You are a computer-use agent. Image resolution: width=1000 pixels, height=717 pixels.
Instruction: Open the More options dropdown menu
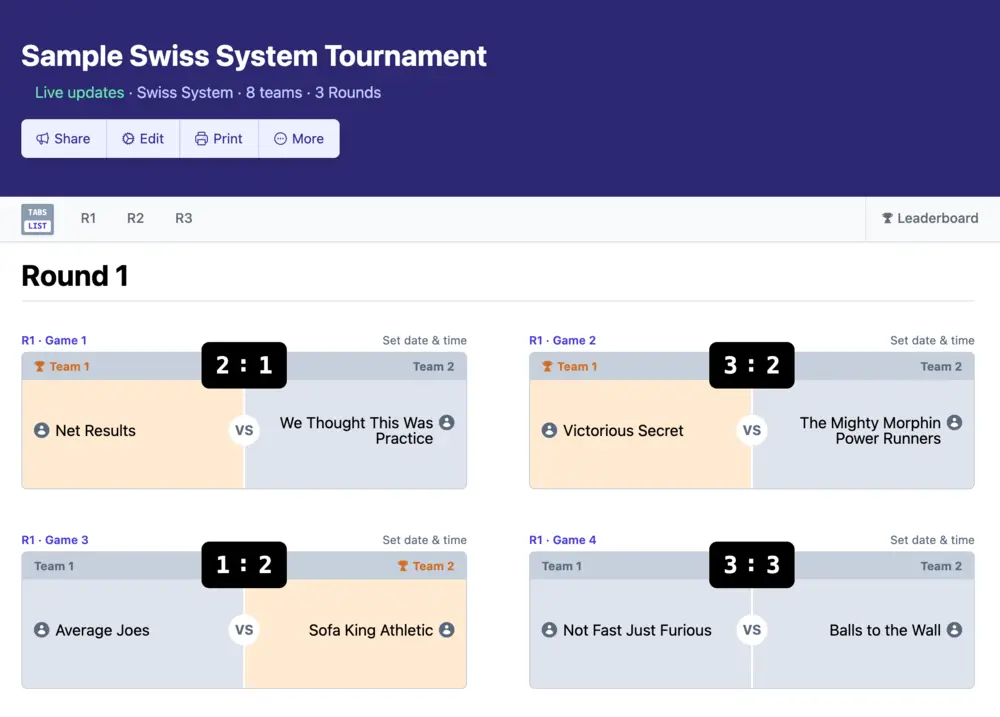pyautogui.click(x=299, y=139)
